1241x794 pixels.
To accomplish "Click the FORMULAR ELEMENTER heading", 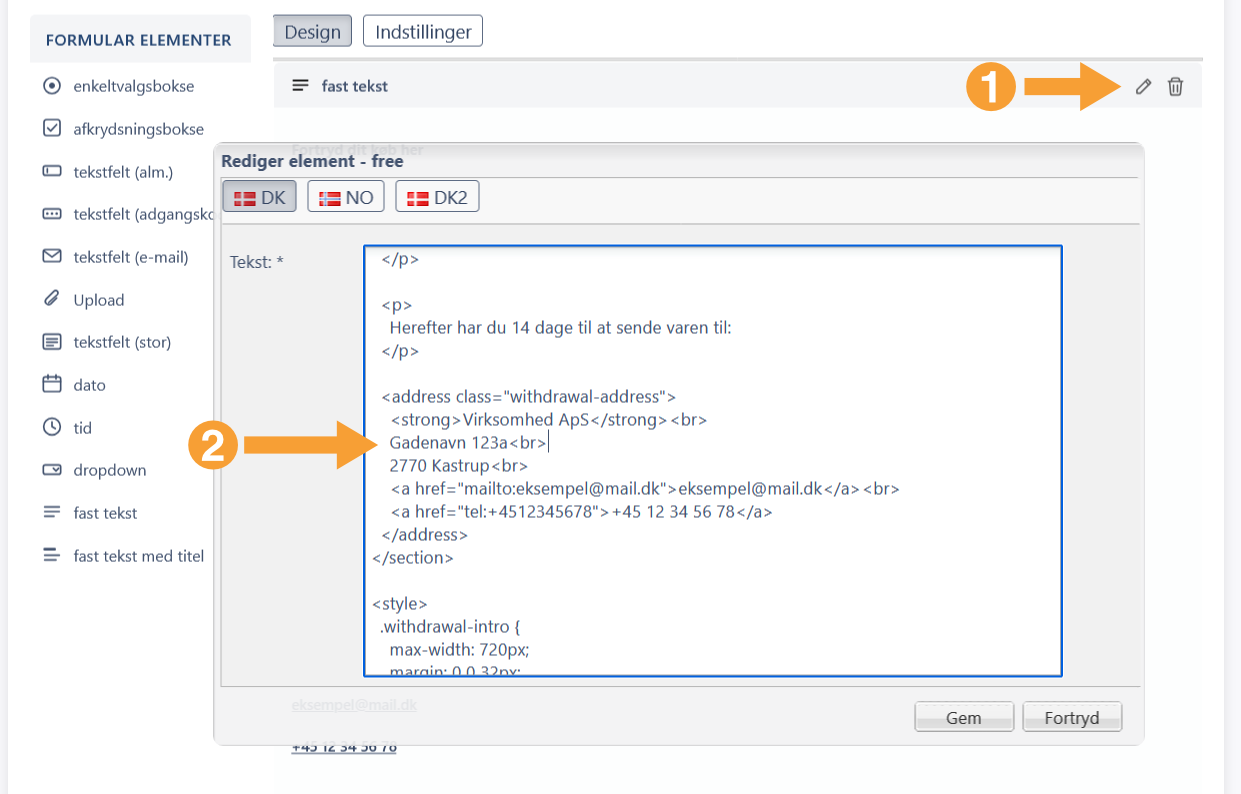I will coord(139,40).
